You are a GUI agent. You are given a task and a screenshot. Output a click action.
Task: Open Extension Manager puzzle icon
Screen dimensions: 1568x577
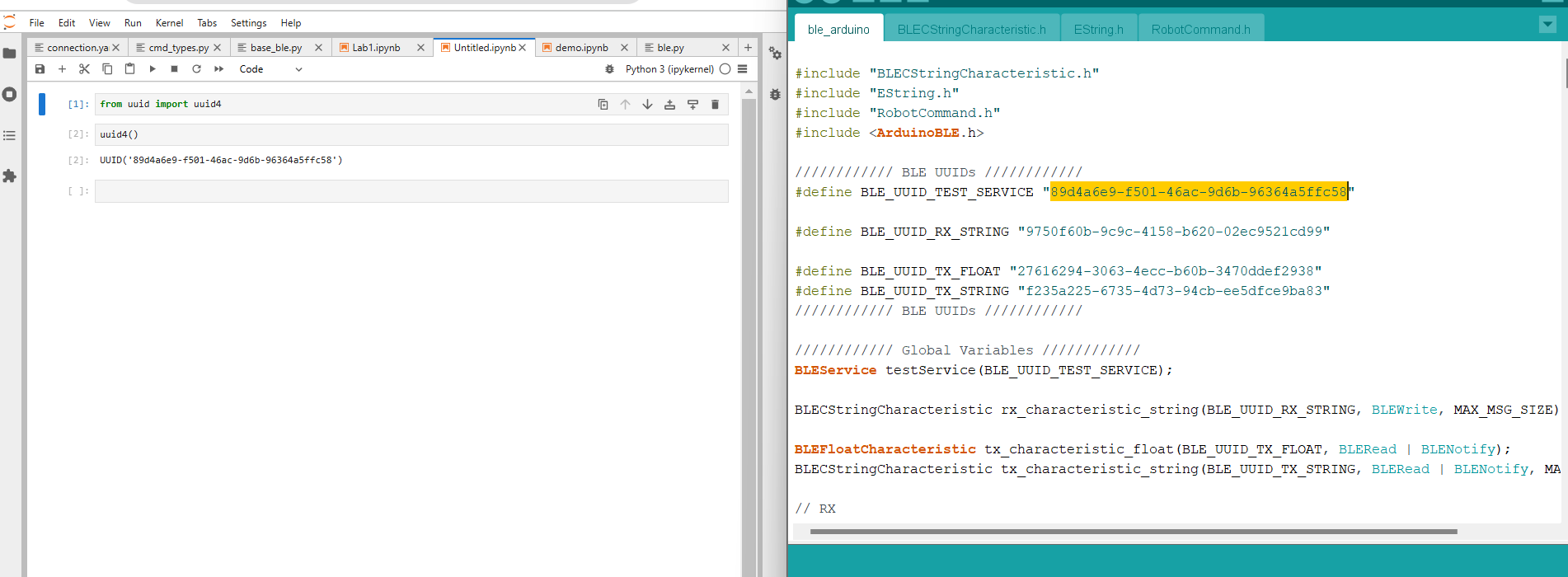tap(10, 176)
